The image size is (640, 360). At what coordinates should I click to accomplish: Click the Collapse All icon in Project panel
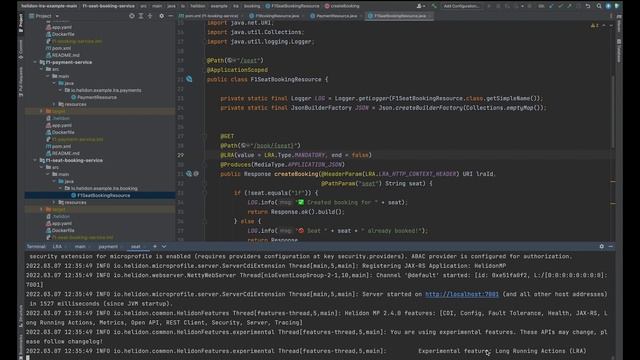(150, 16)
